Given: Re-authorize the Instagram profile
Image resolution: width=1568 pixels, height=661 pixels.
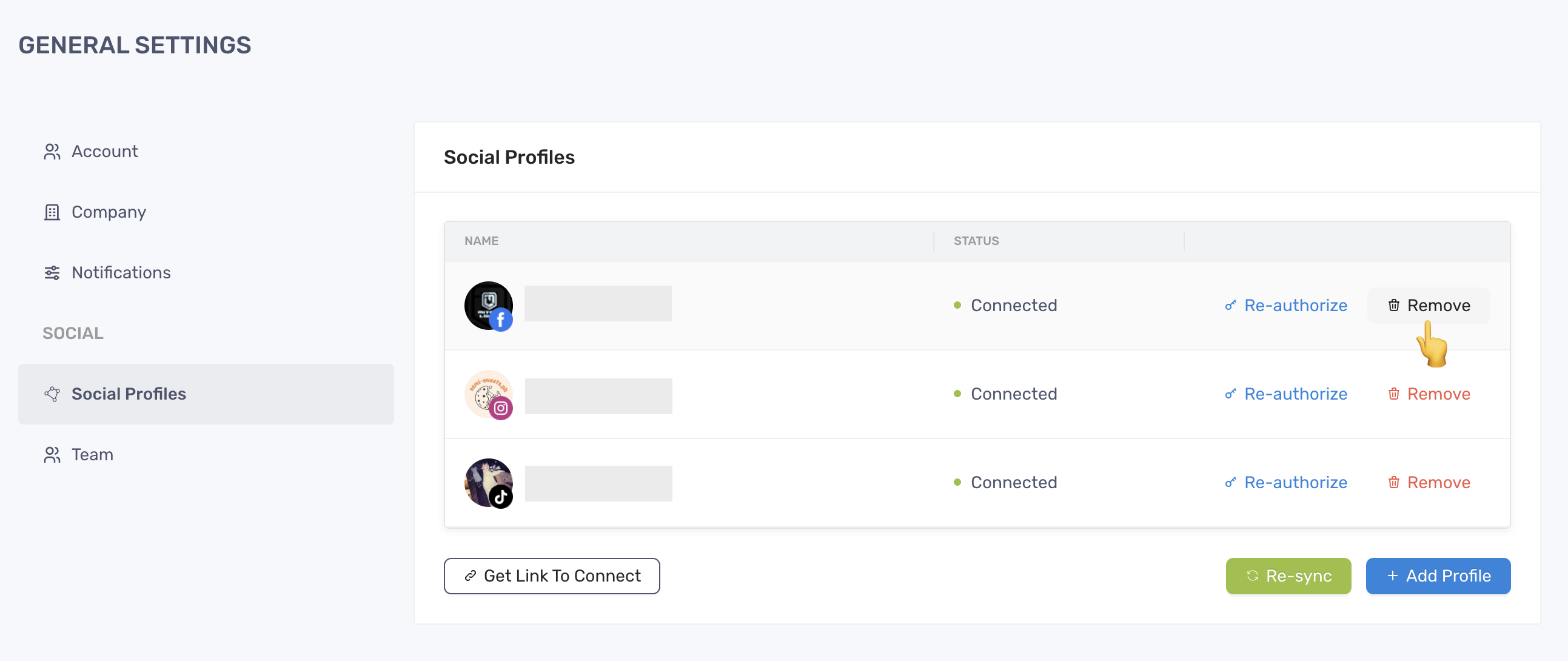Looking at the screenshot, I should click(1285, 394).
